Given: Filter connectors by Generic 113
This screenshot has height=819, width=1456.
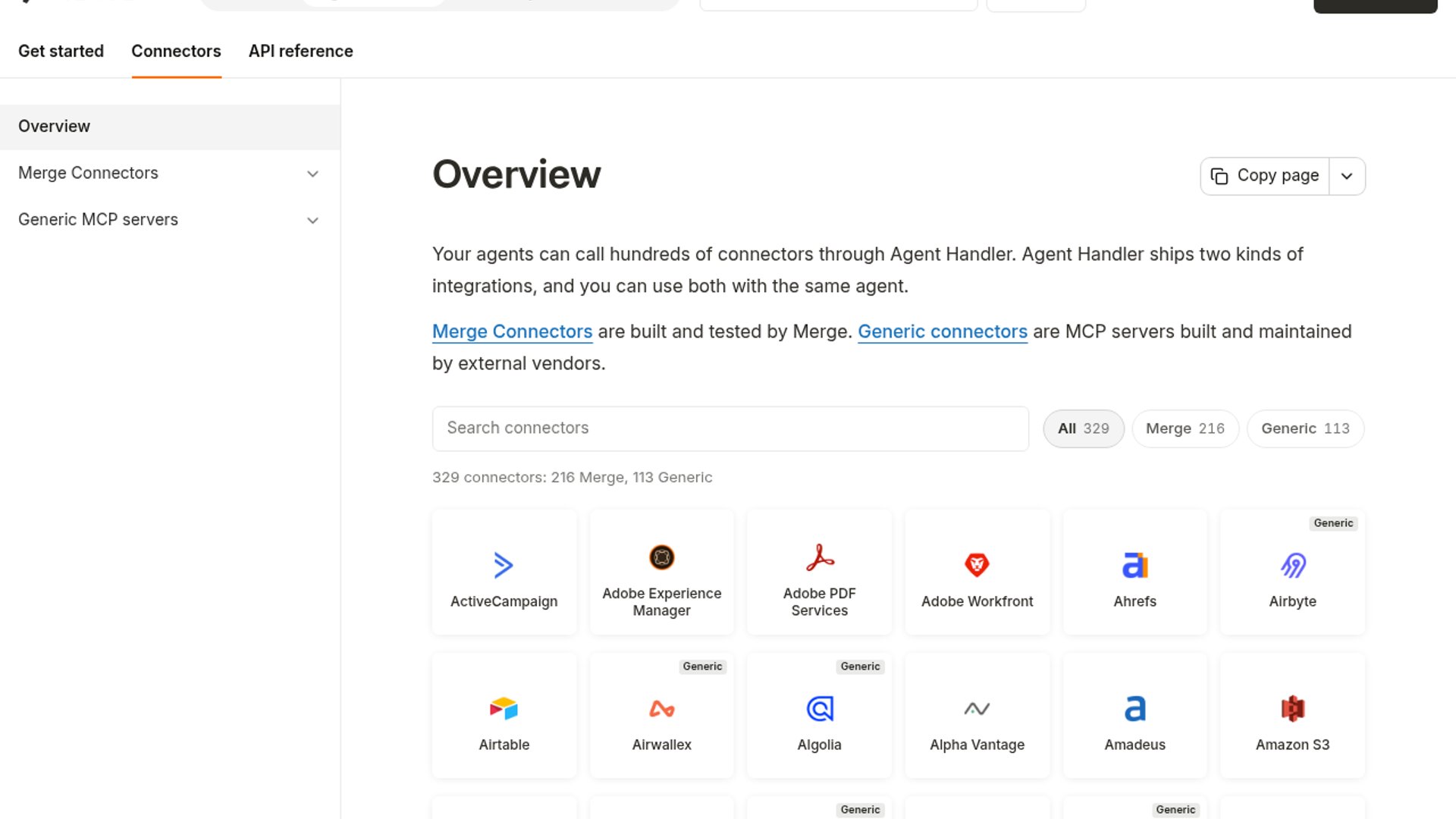Looking at the screenshot, I should 1305,428.
